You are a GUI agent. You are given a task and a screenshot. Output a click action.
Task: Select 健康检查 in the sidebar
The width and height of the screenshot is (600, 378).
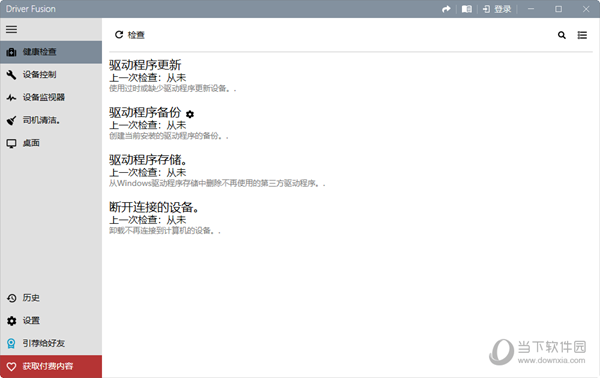tap(51, 52)
